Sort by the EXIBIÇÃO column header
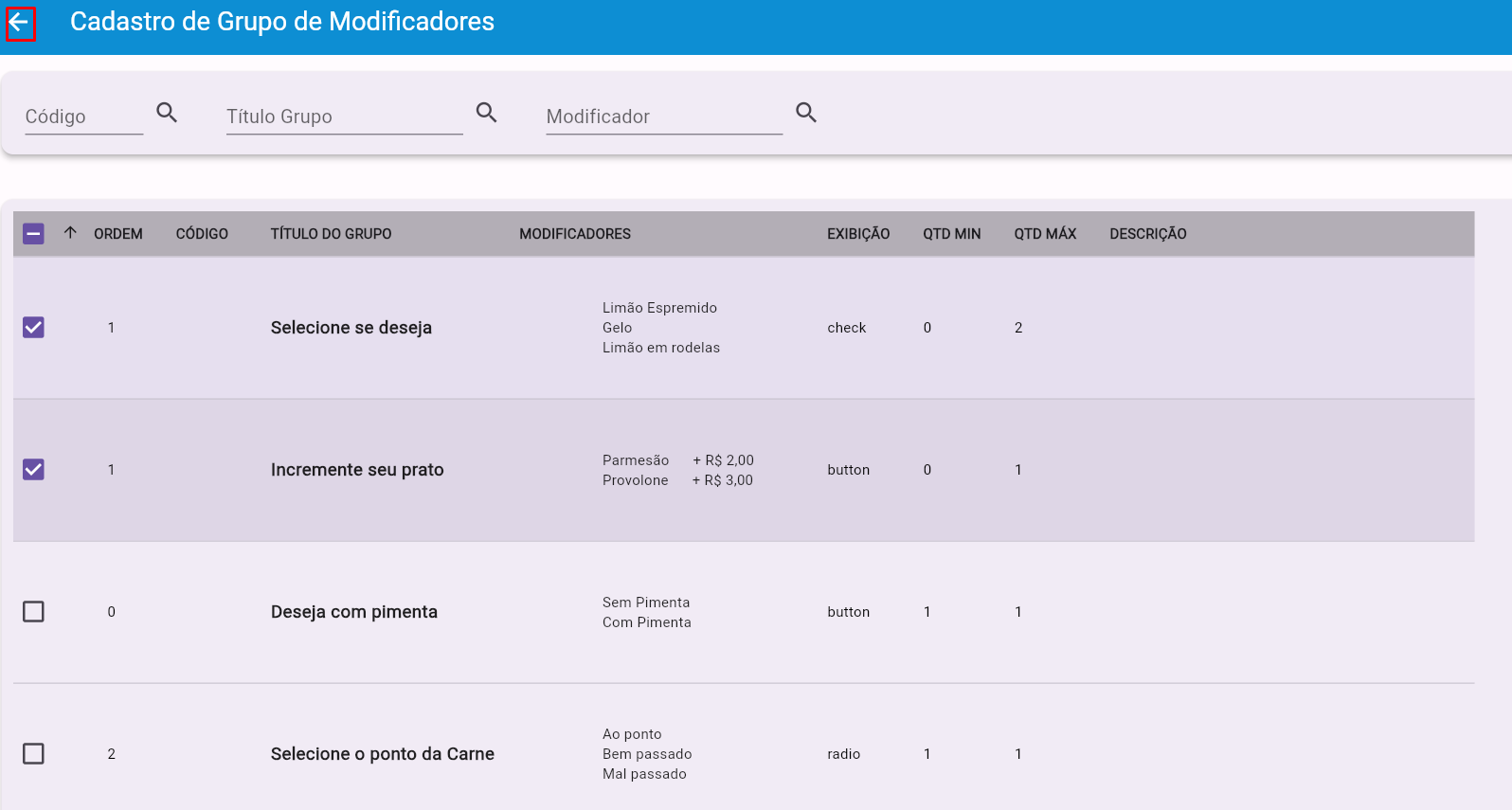 [x=857, y=234]
